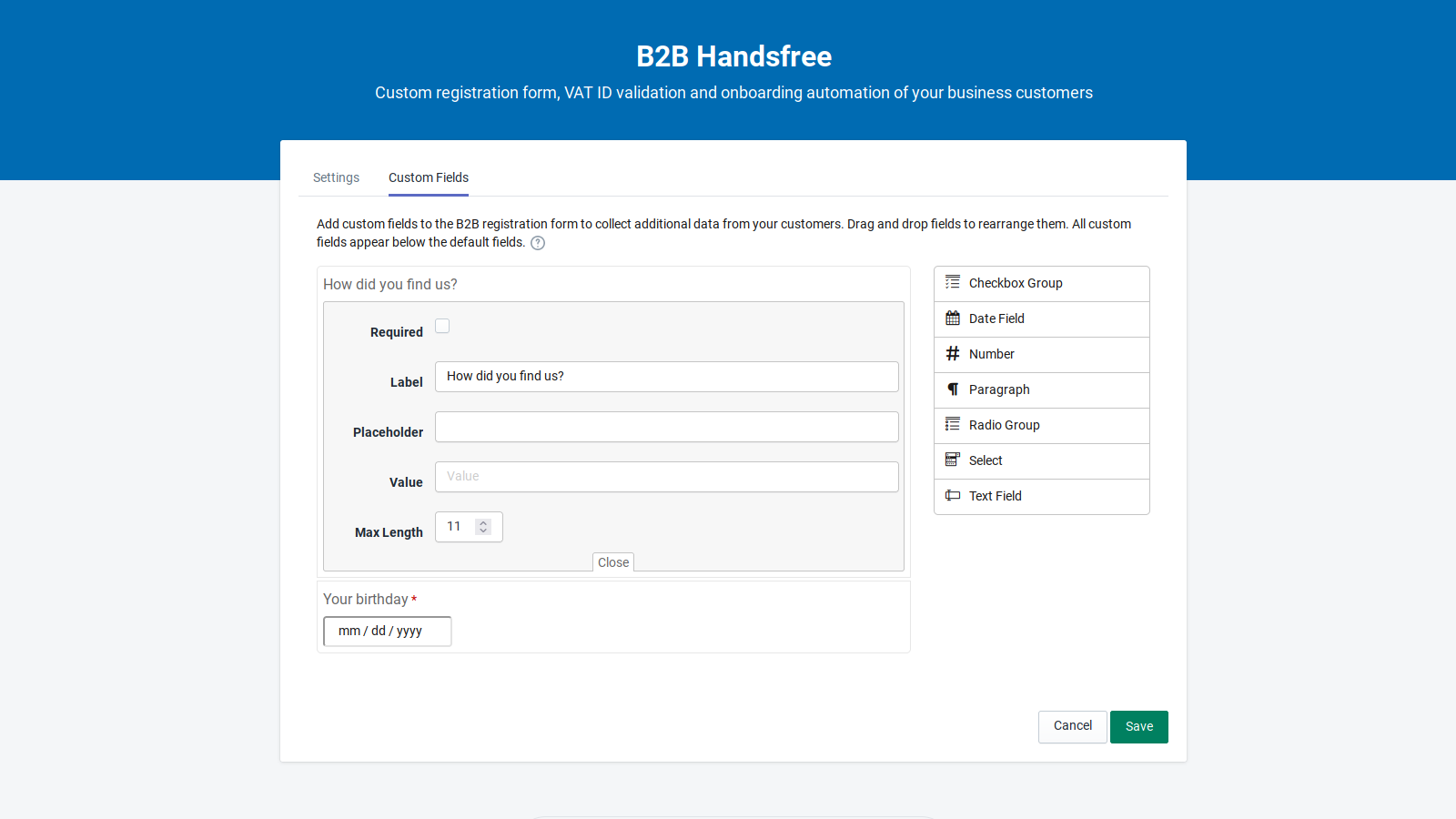
Task: Toggle the Required checkbox
Action: [x=442, y=326]
